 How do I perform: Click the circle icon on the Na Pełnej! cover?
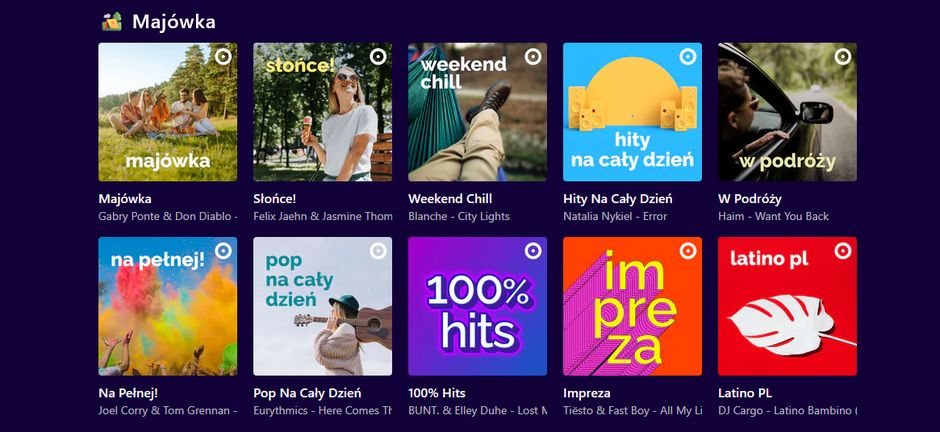click(223, 251)
